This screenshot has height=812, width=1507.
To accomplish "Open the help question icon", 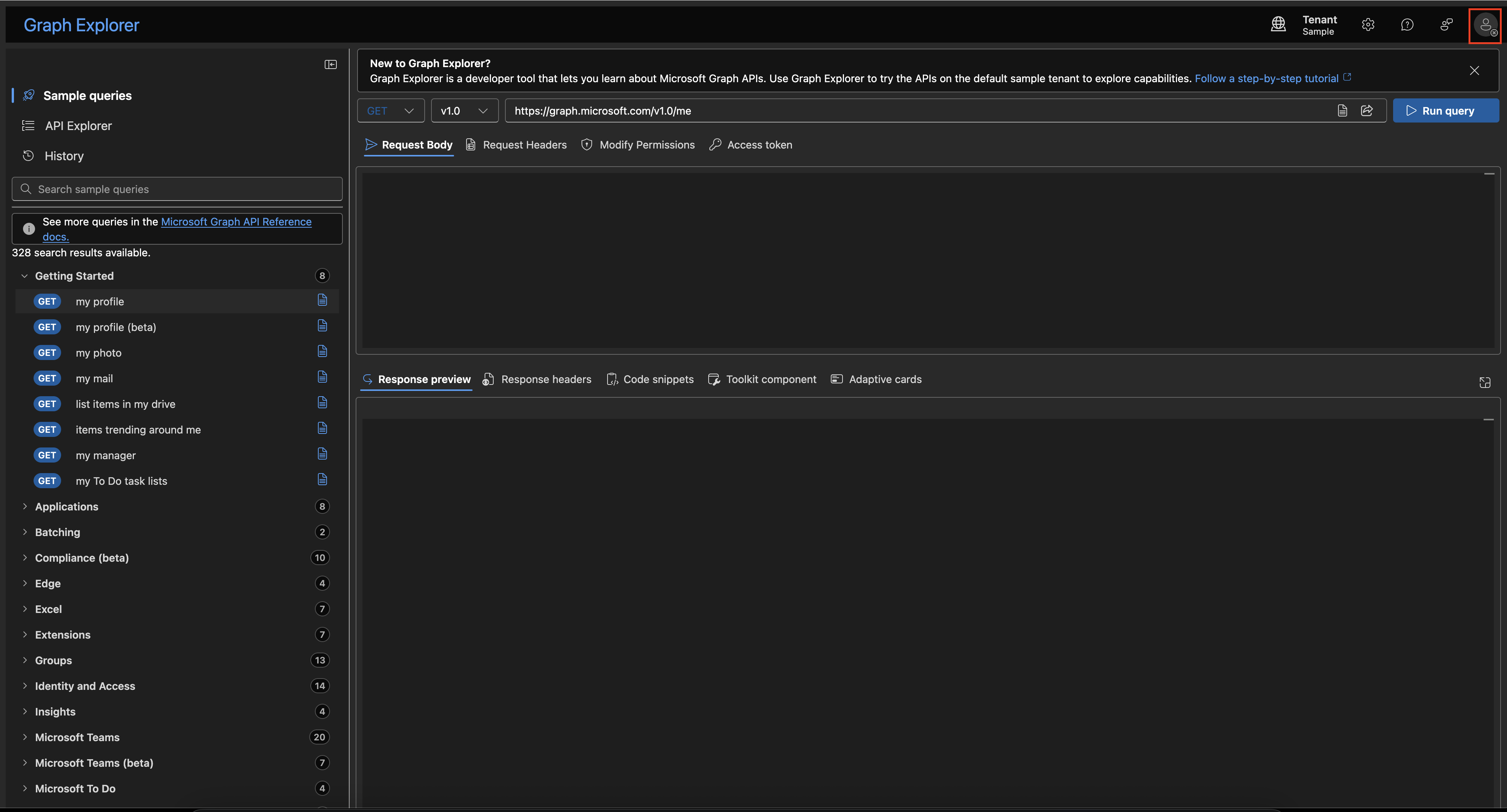I will click(x=1407, y=25).
